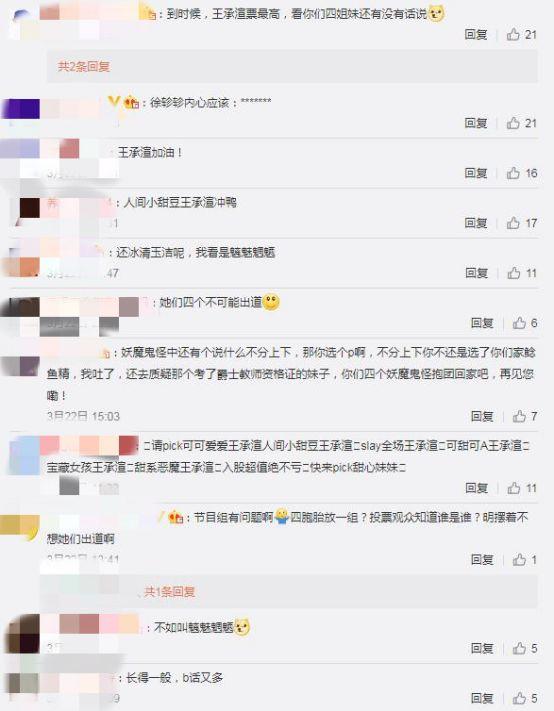
Task: Reply to 还冰清玉洁呢 comment
Action: 476,273
